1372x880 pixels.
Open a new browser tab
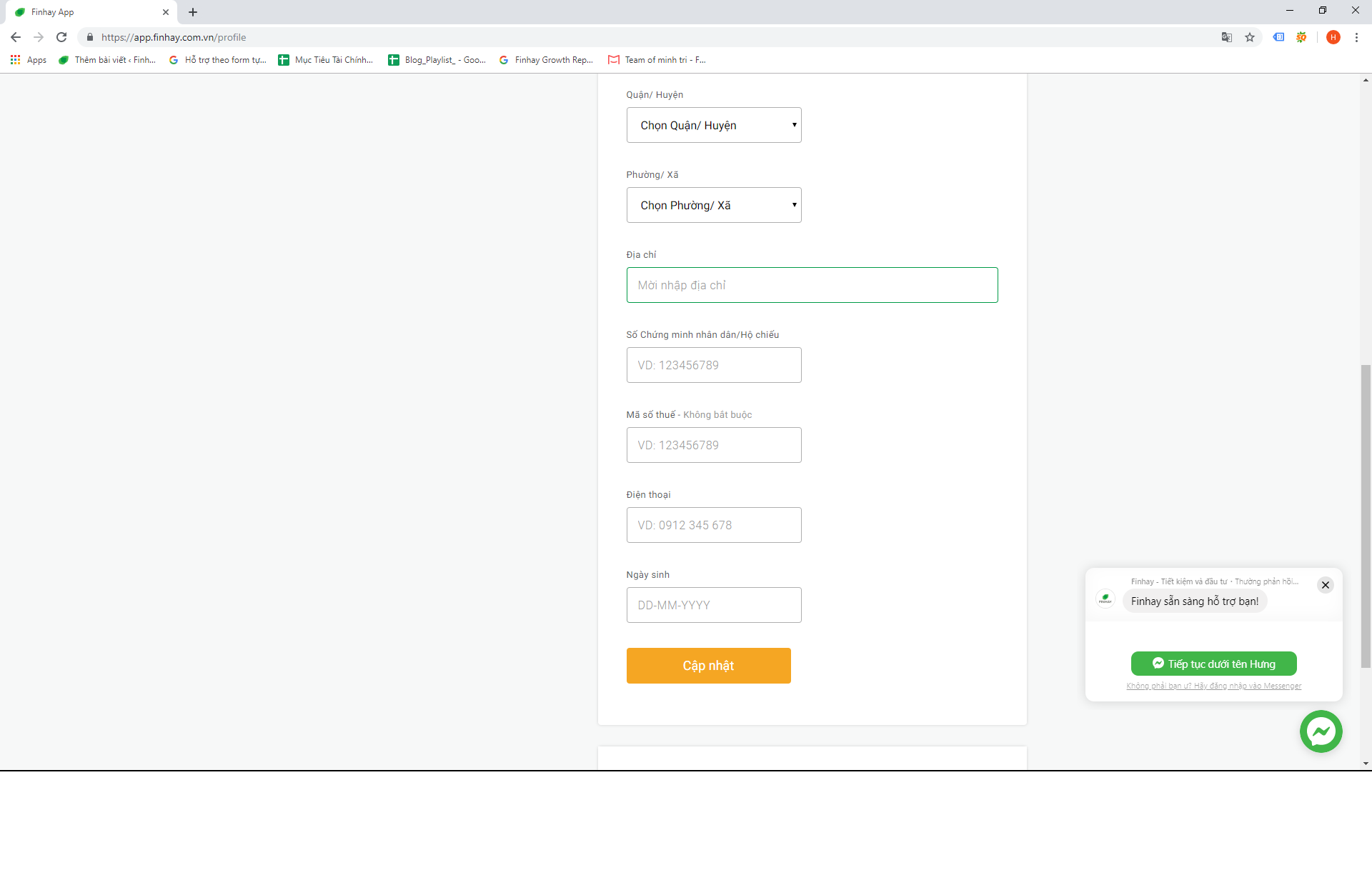(x=193, y=12)
